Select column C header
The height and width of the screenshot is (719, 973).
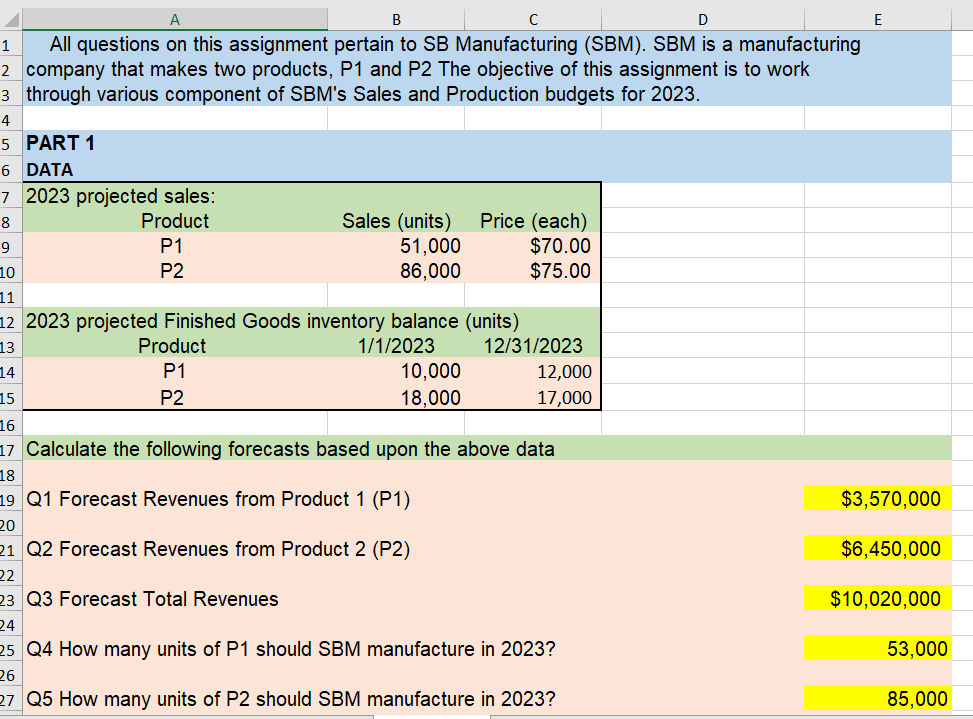pos(533,19)
